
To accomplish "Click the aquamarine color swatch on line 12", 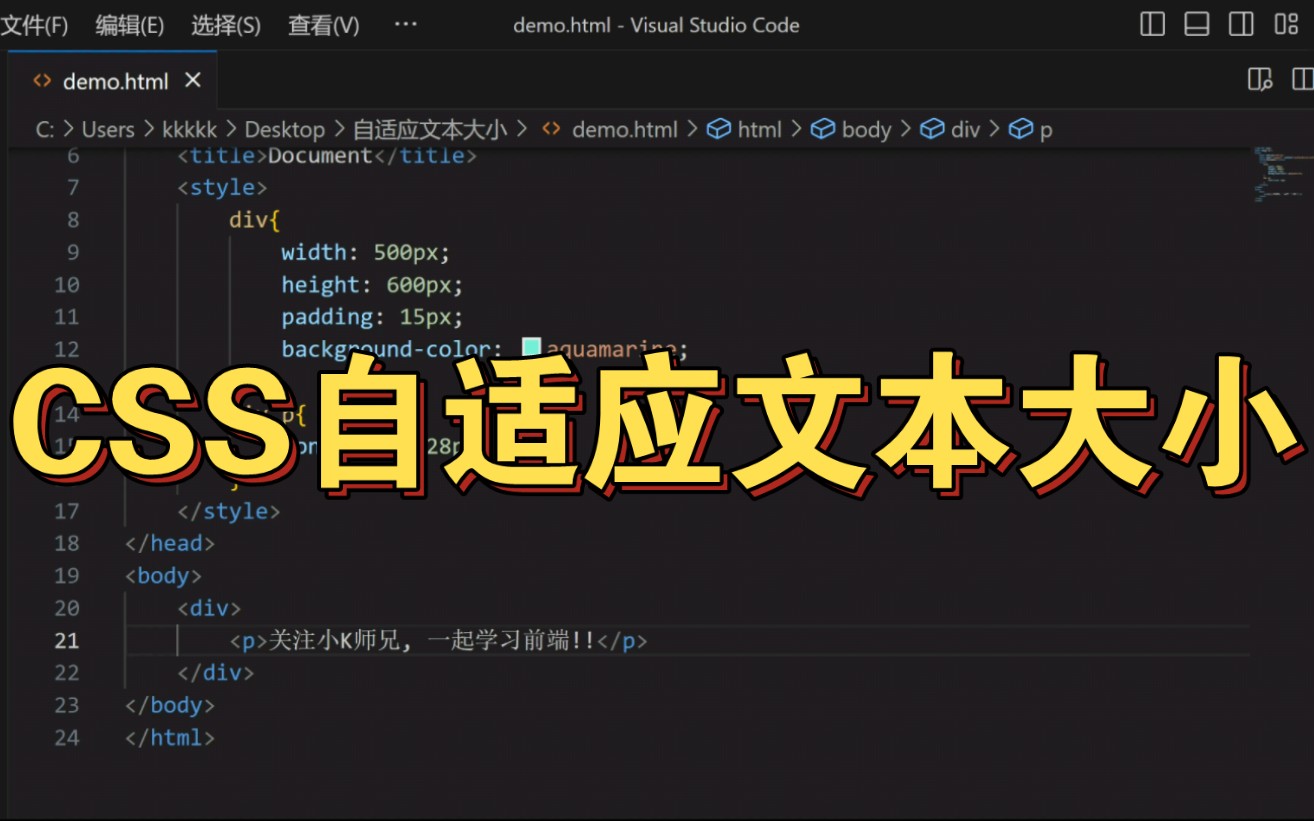I will tap(531, 347).
